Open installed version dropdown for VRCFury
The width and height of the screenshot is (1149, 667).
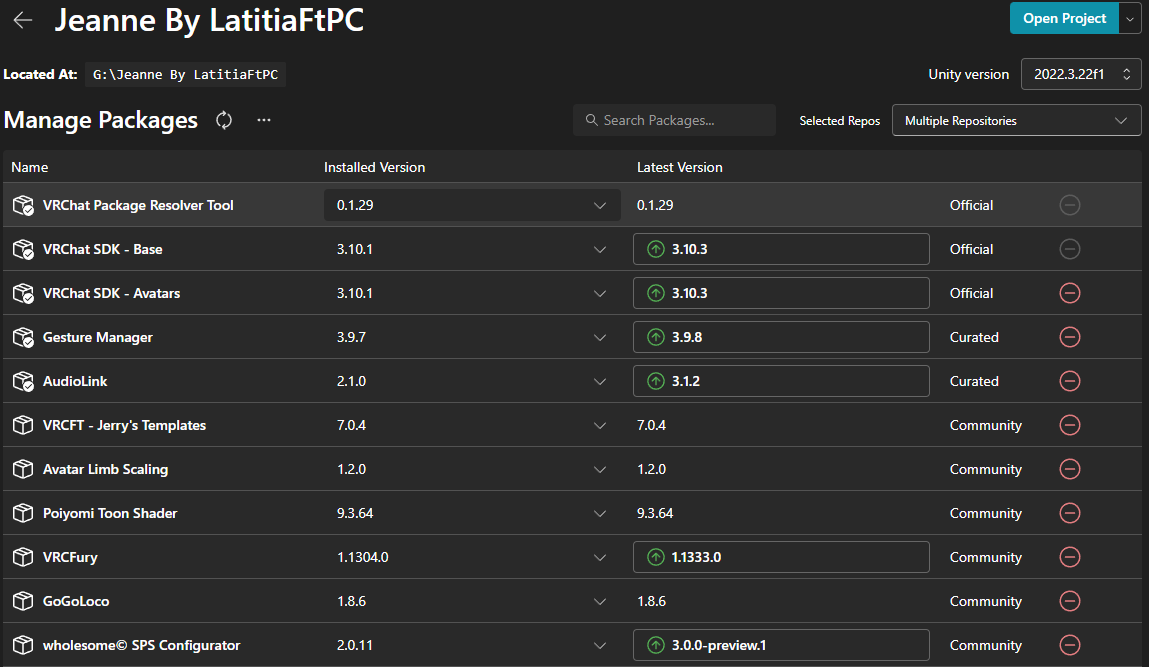point(472,557)
